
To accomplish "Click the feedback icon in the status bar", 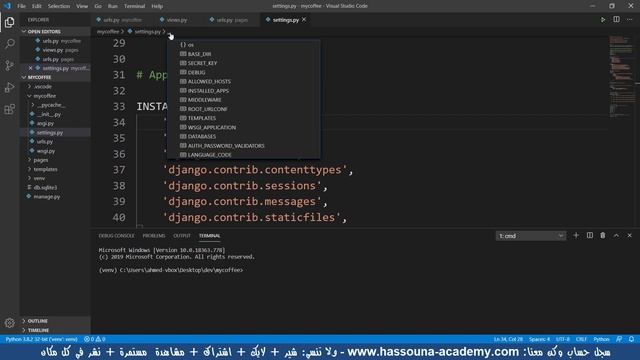I will click(x=619, y=339).
